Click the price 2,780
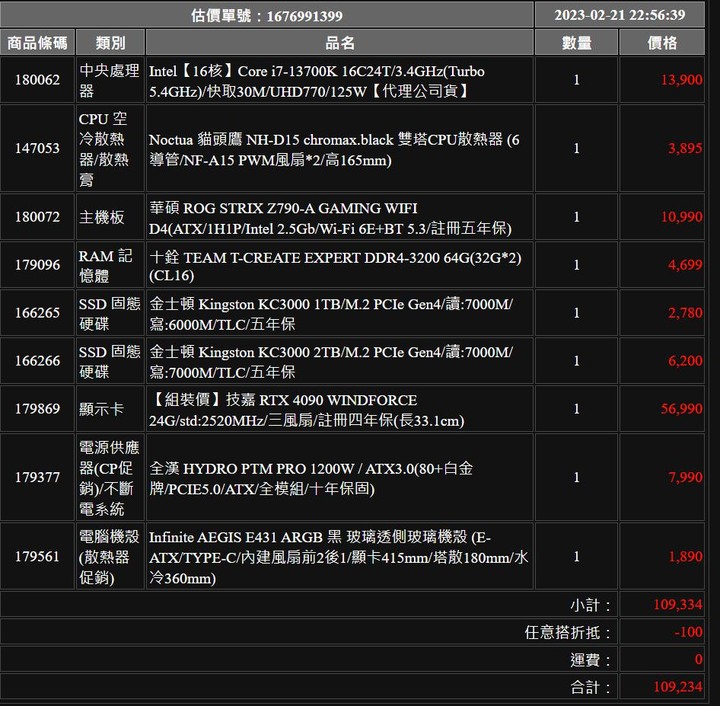Screen dimensions: 720x706 click(x=685, y=313)
